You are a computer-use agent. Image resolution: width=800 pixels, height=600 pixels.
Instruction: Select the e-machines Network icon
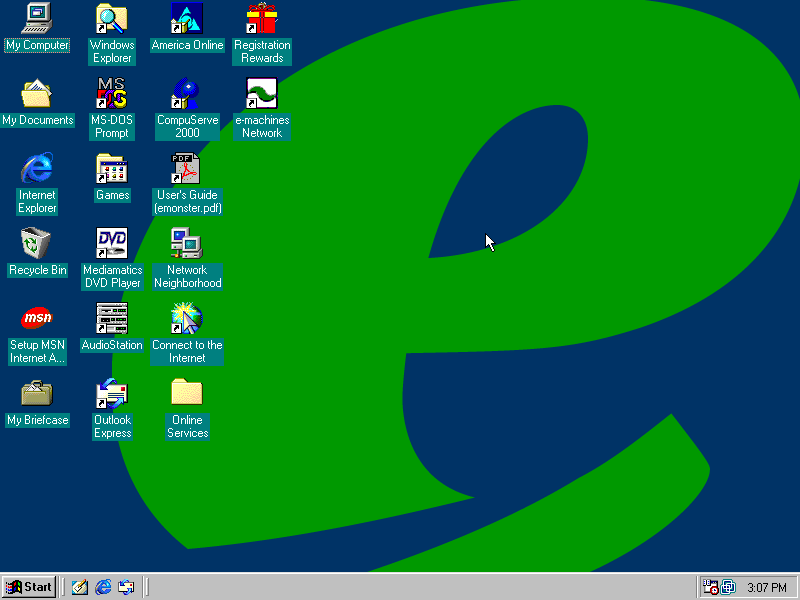(262, 93)
